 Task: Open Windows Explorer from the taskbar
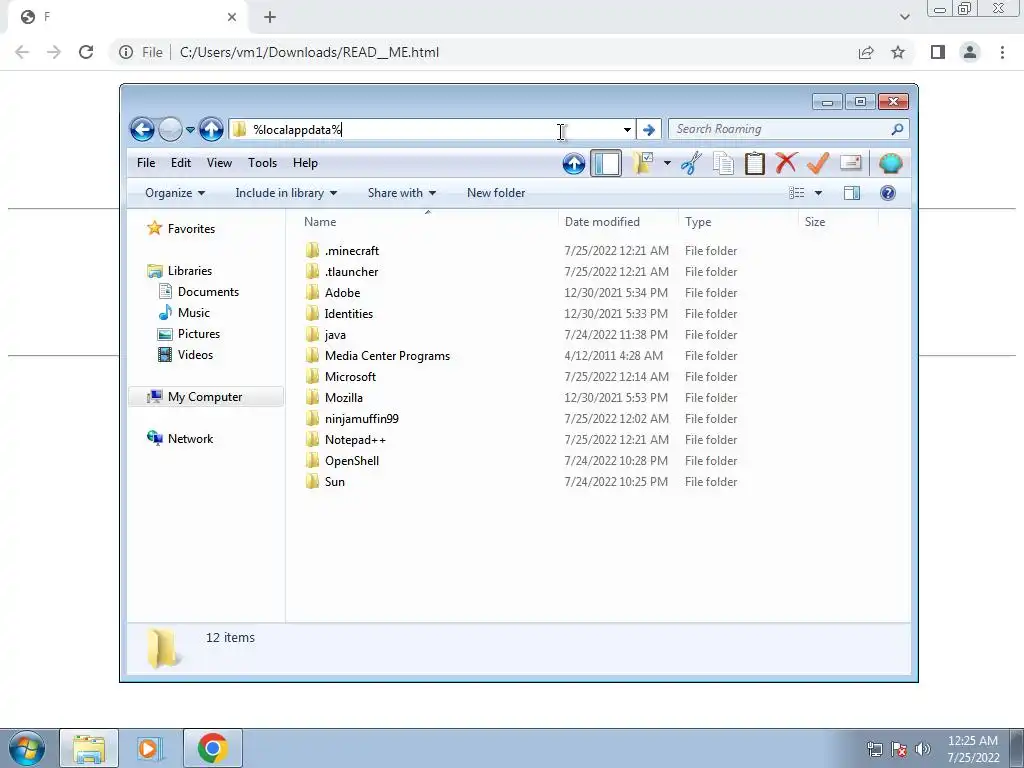[x=89, y=748]
